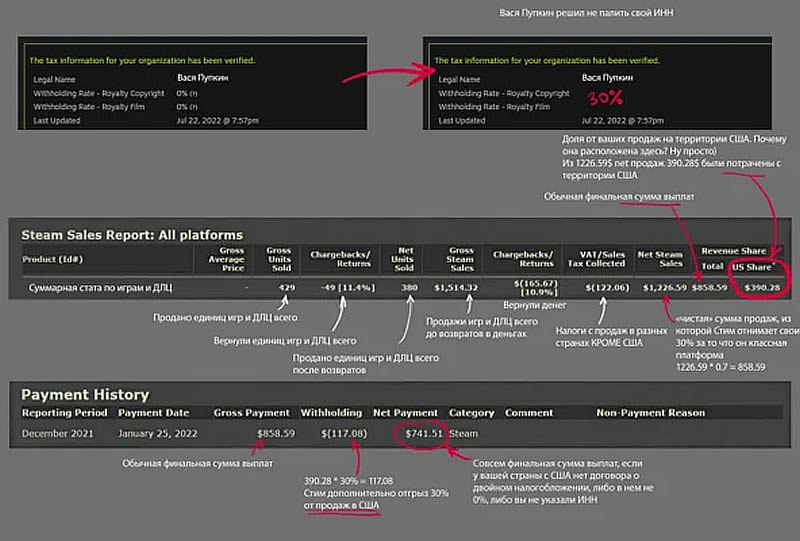Image resolution: width=800 pixels, height=541 pixels.
Task: Select the Product (Id#) column header
Action: tap(52, 259)
